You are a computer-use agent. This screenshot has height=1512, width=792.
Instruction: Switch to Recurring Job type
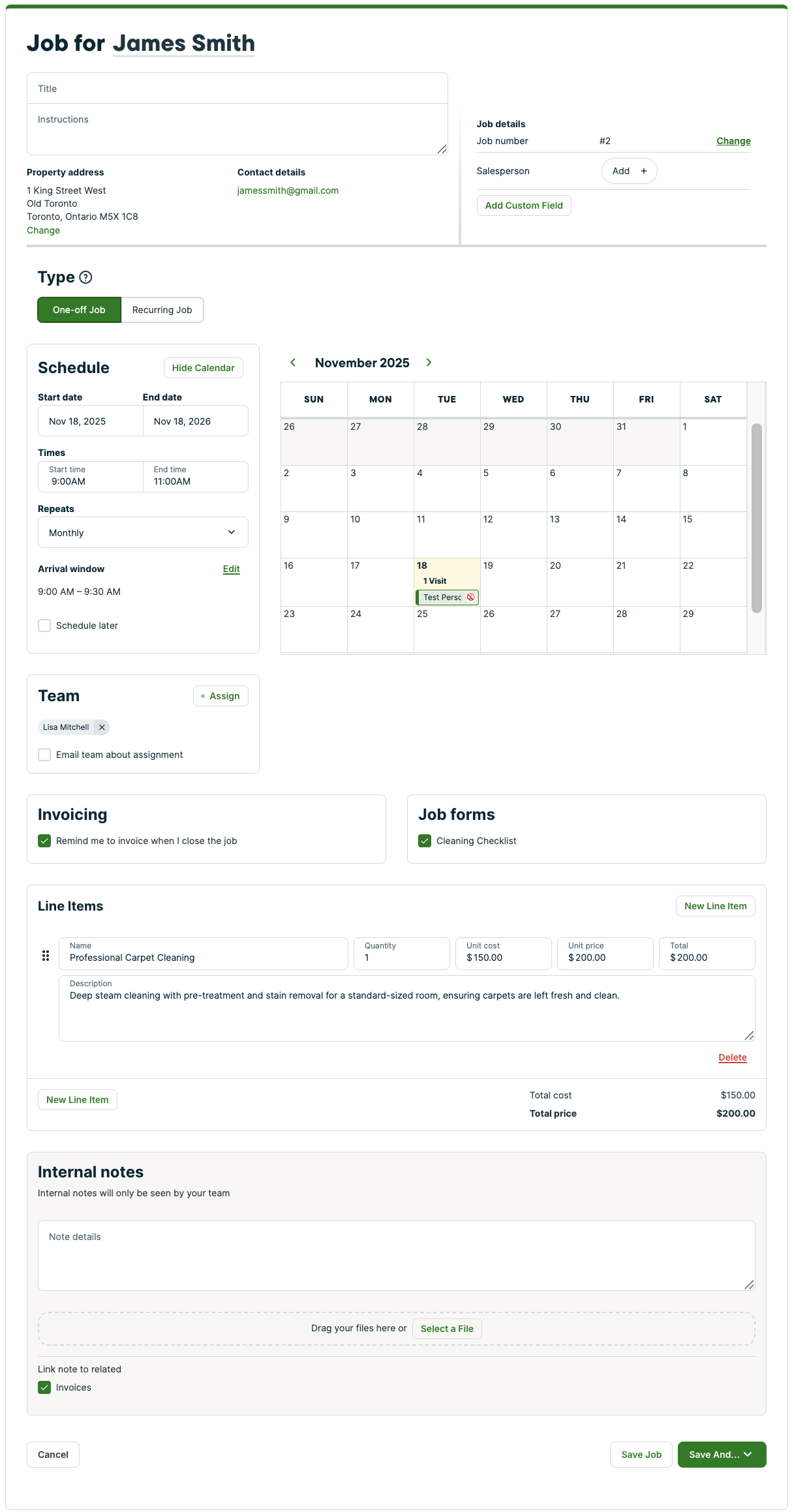162,310
